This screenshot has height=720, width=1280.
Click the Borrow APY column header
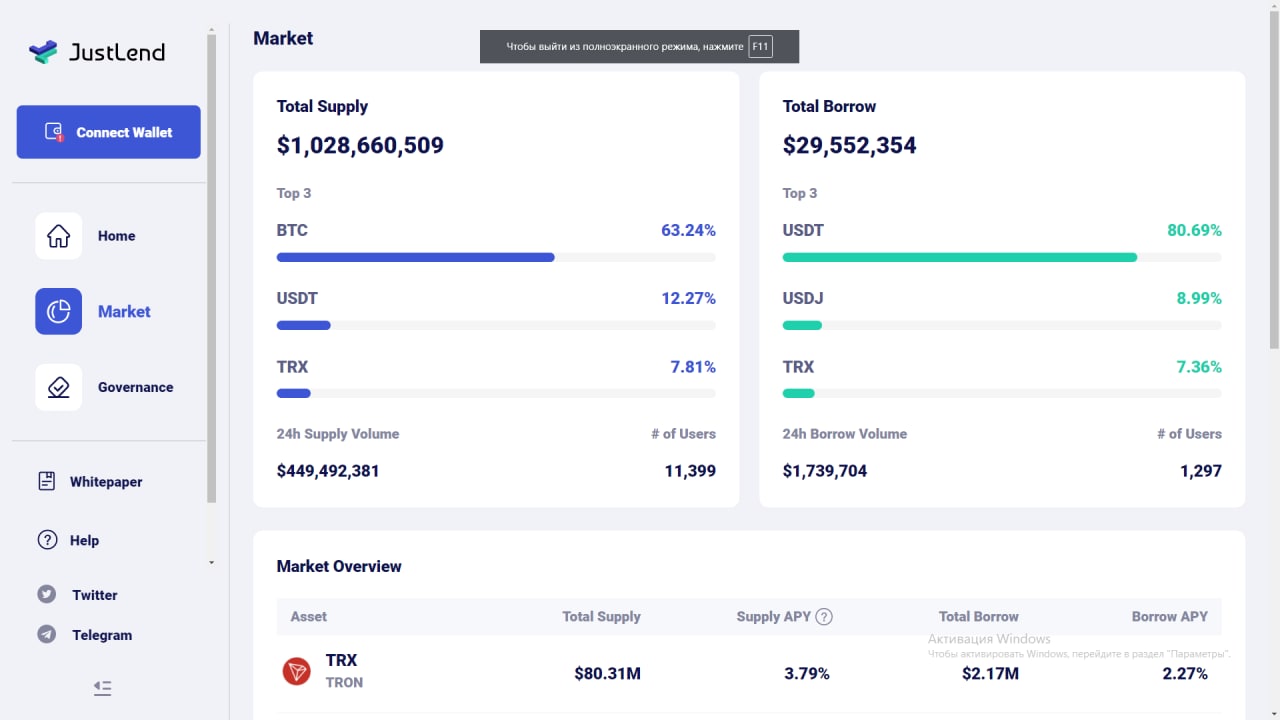pos(1170,616)
